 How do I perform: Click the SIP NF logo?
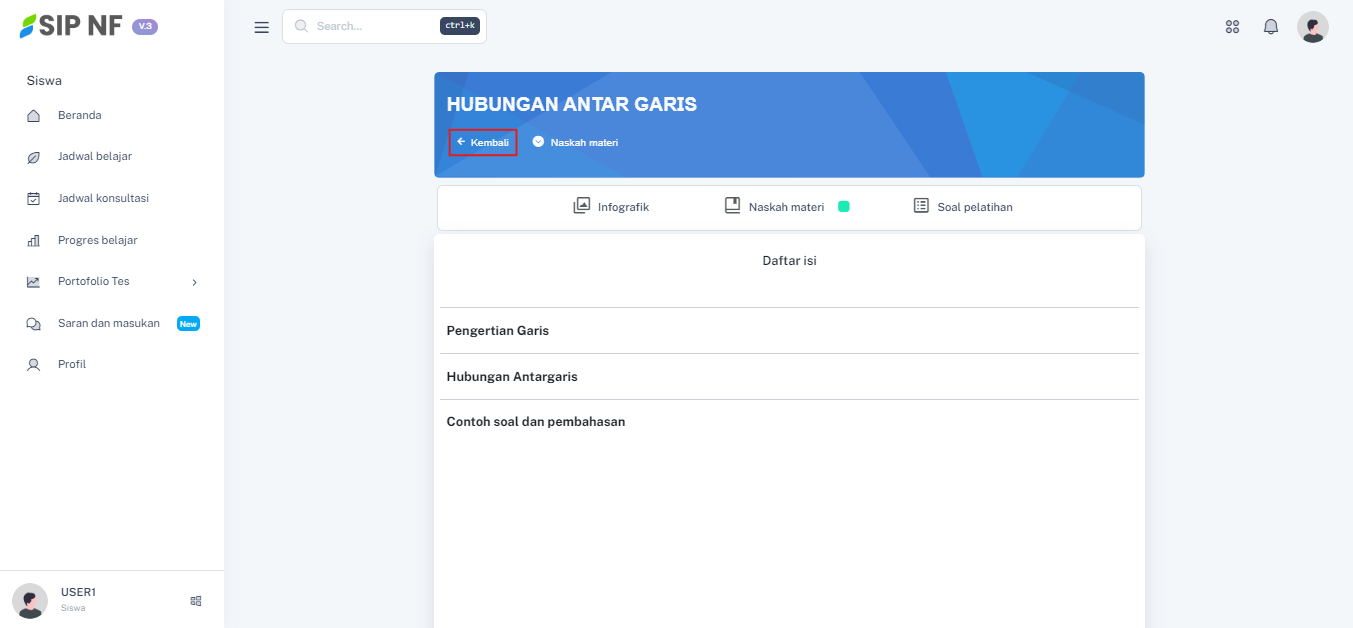coord(72,26)
